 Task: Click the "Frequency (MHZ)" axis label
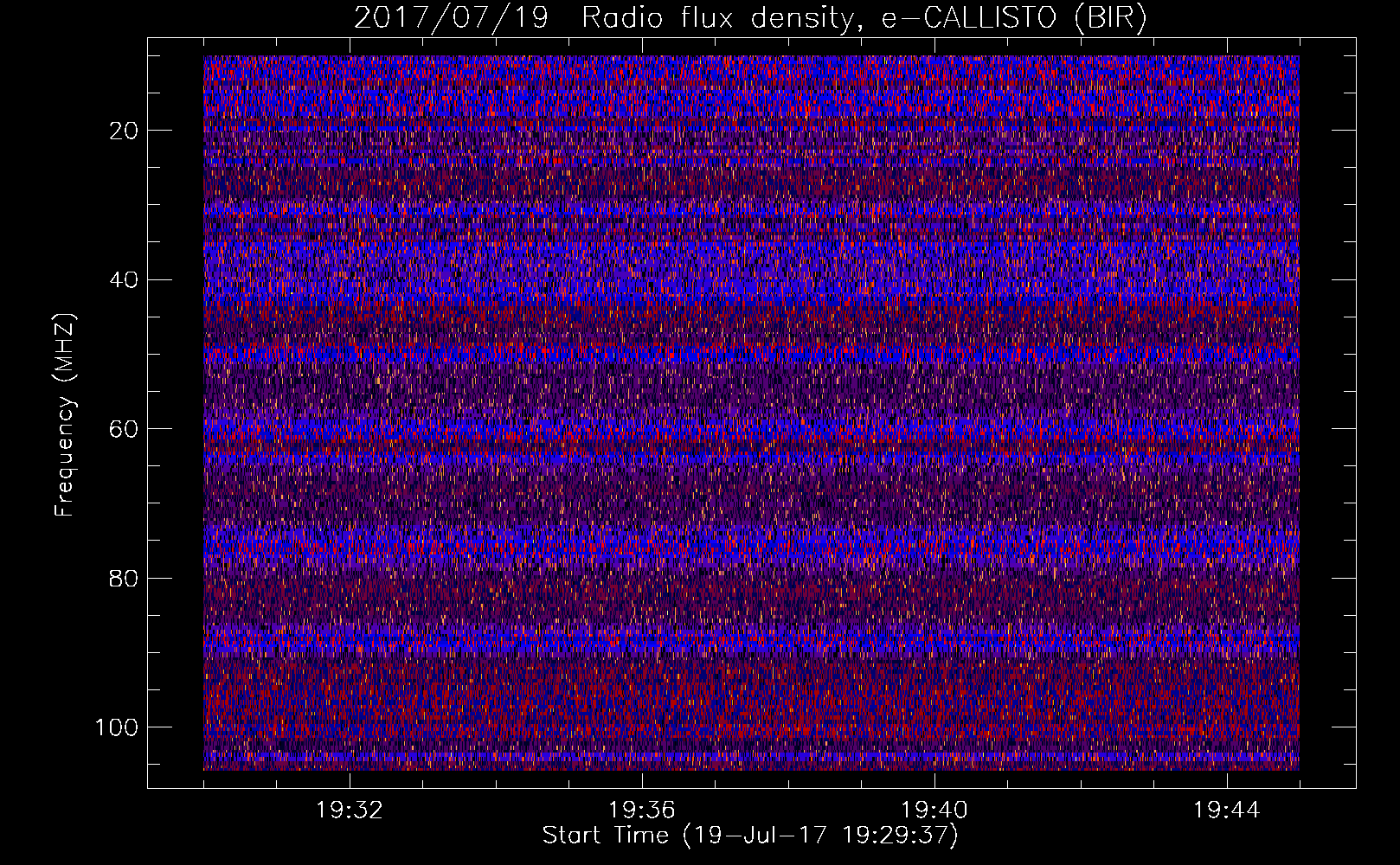[65, 415]
